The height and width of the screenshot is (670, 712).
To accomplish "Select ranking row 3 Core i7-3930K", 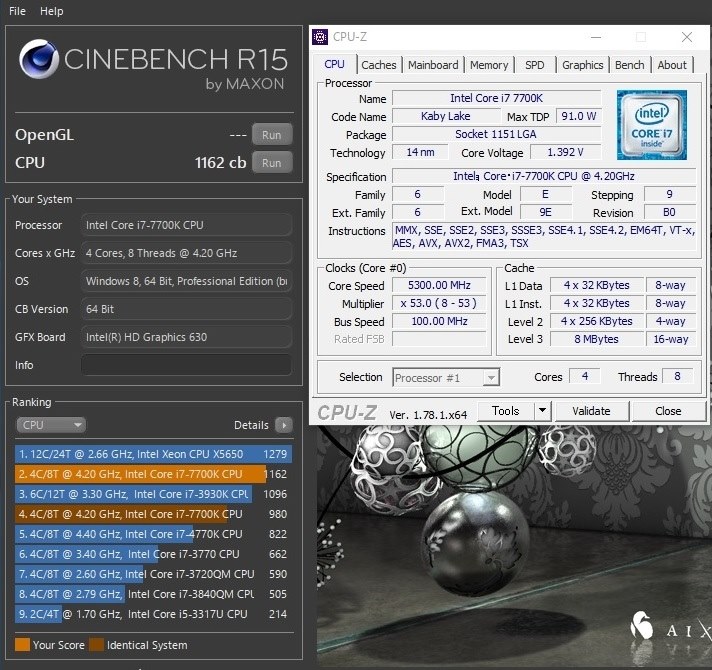I will pyautogui.click(x=153, y=494).
